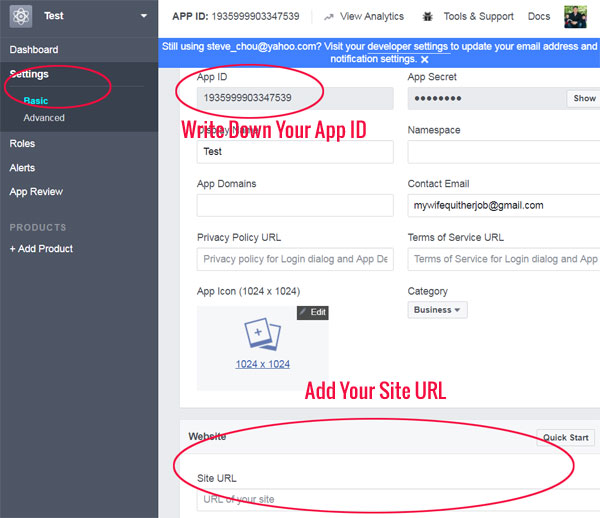Open Basic settings sub-item
The height and width of the screenshot is (518, 600).
click(36, 101)
